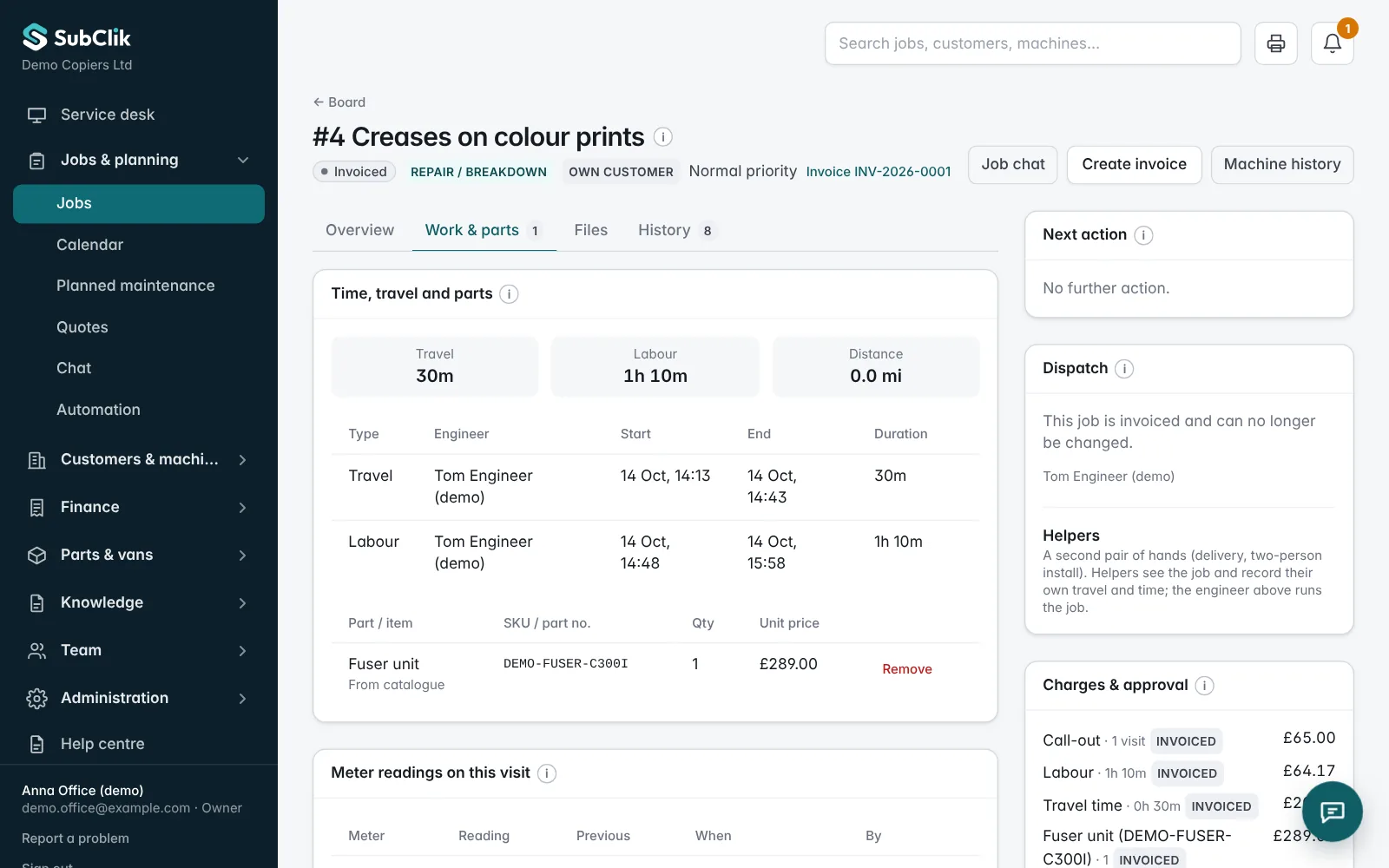
Task: Open Machine history
Action: coord(1282,165)
